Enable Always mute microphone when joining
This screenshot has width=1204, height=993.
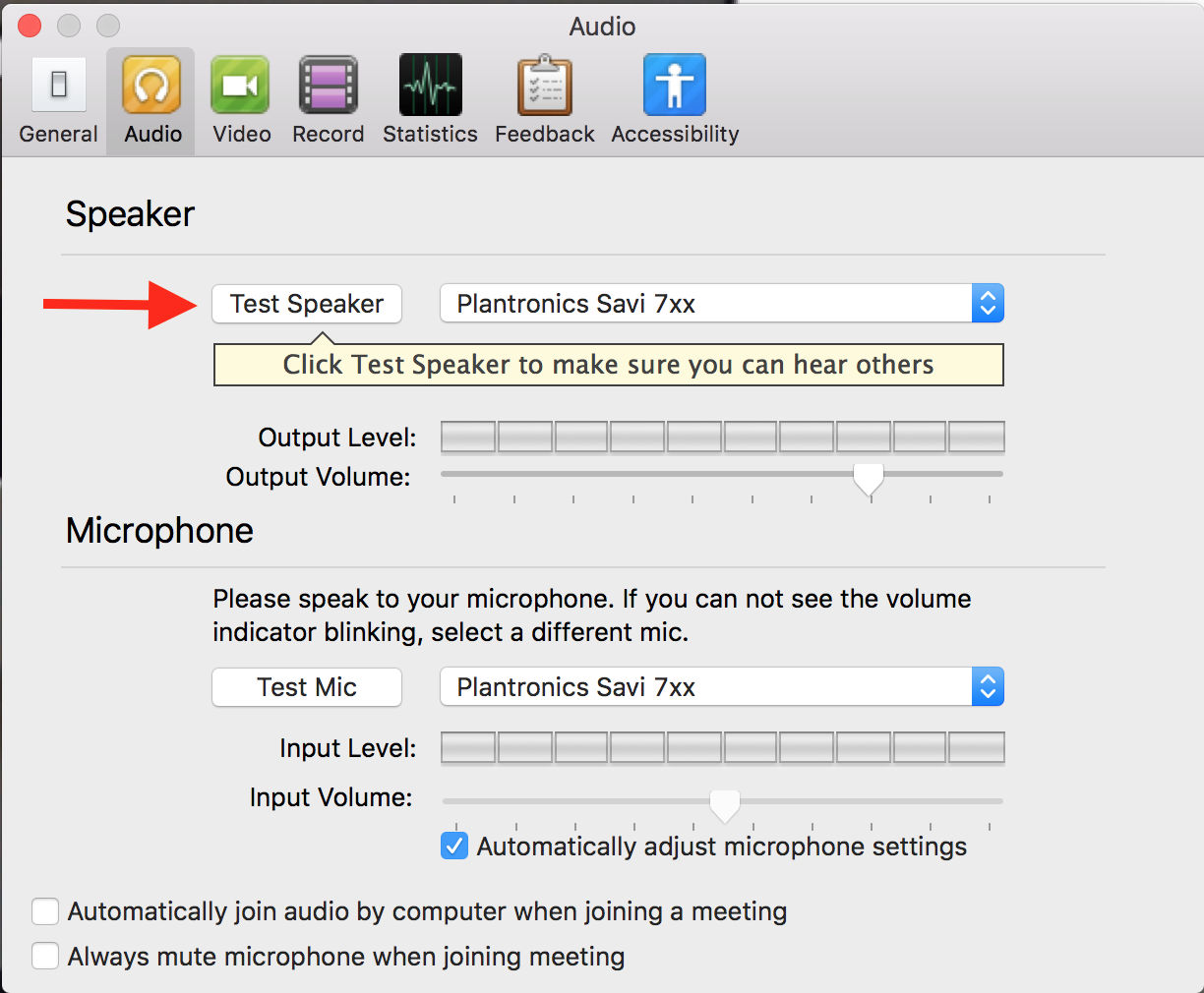click(45, 956)
